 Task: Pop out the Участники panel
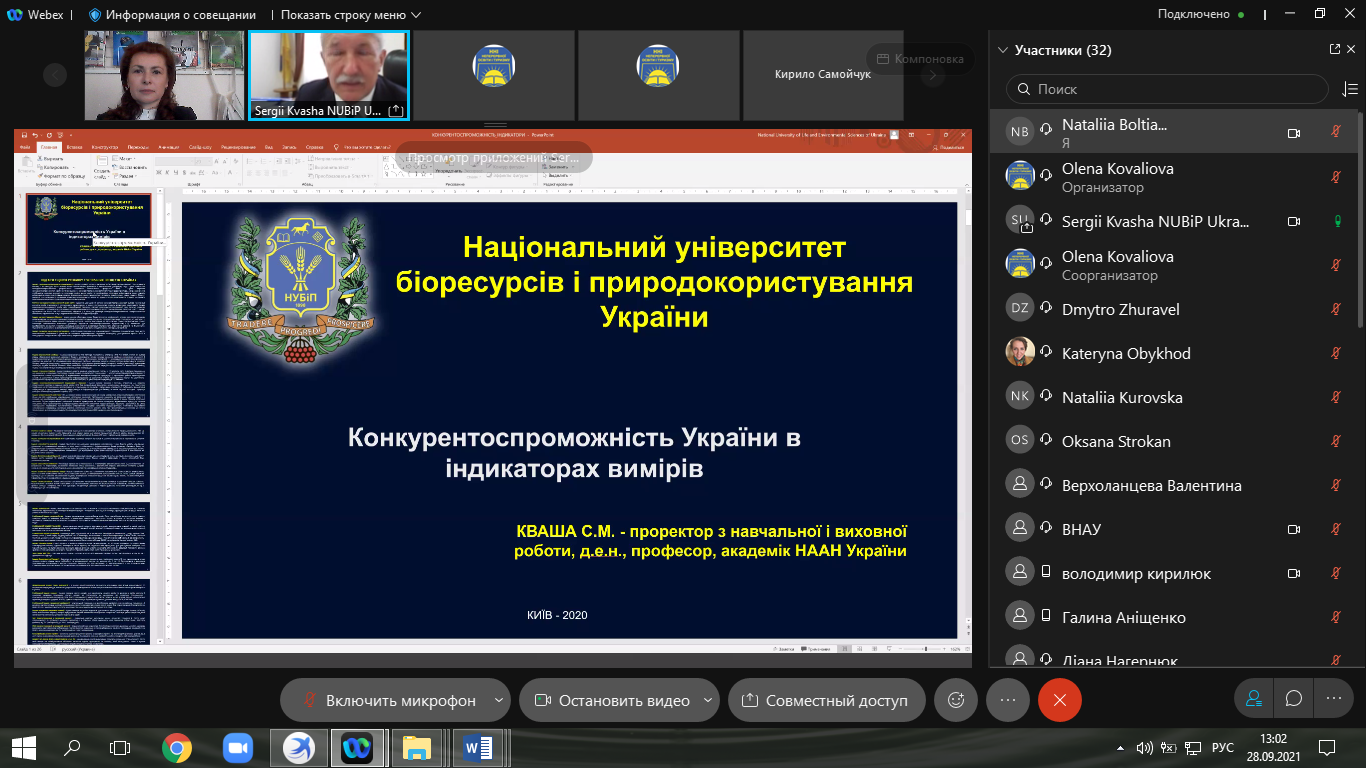1335,49
